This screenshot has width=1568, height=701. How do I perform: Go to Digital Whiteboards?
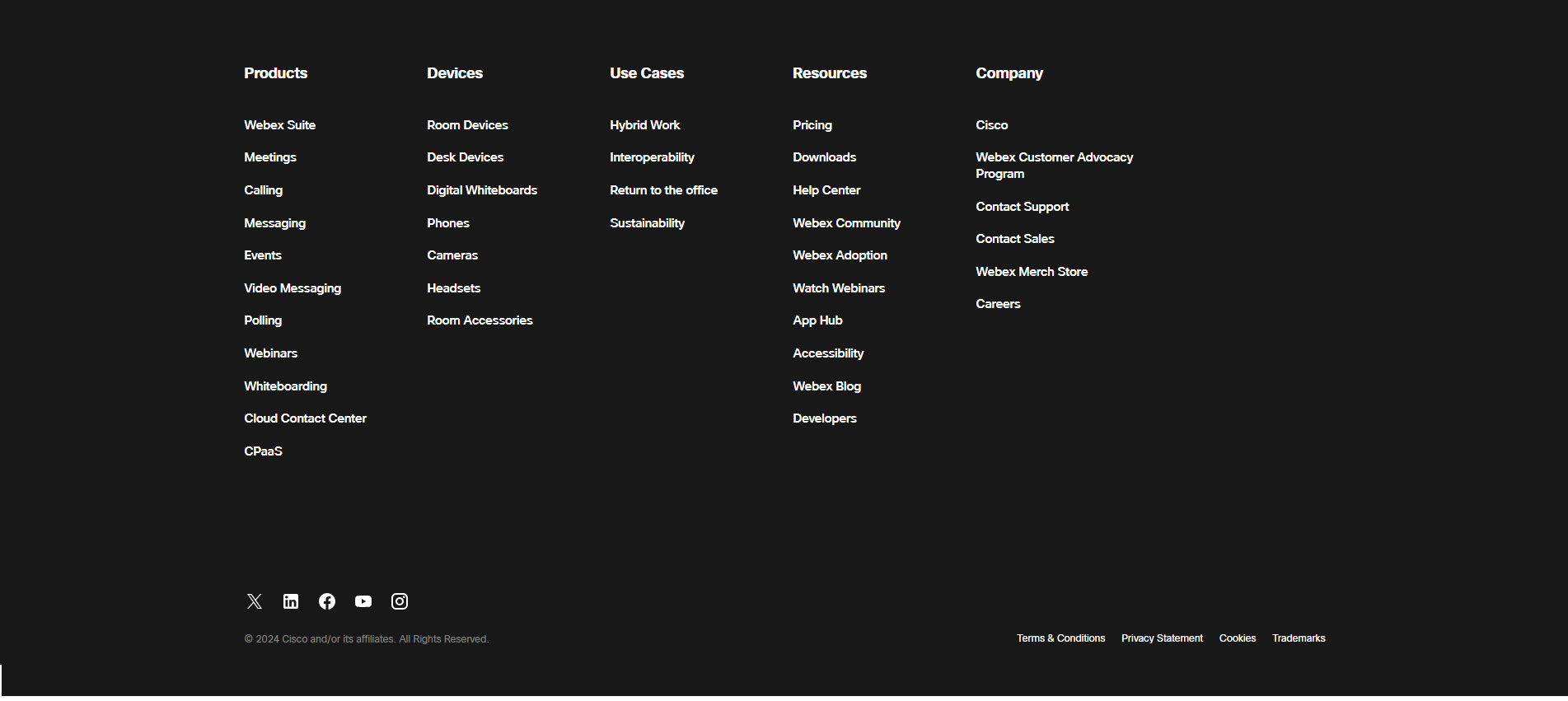click(x=482, y=190)
